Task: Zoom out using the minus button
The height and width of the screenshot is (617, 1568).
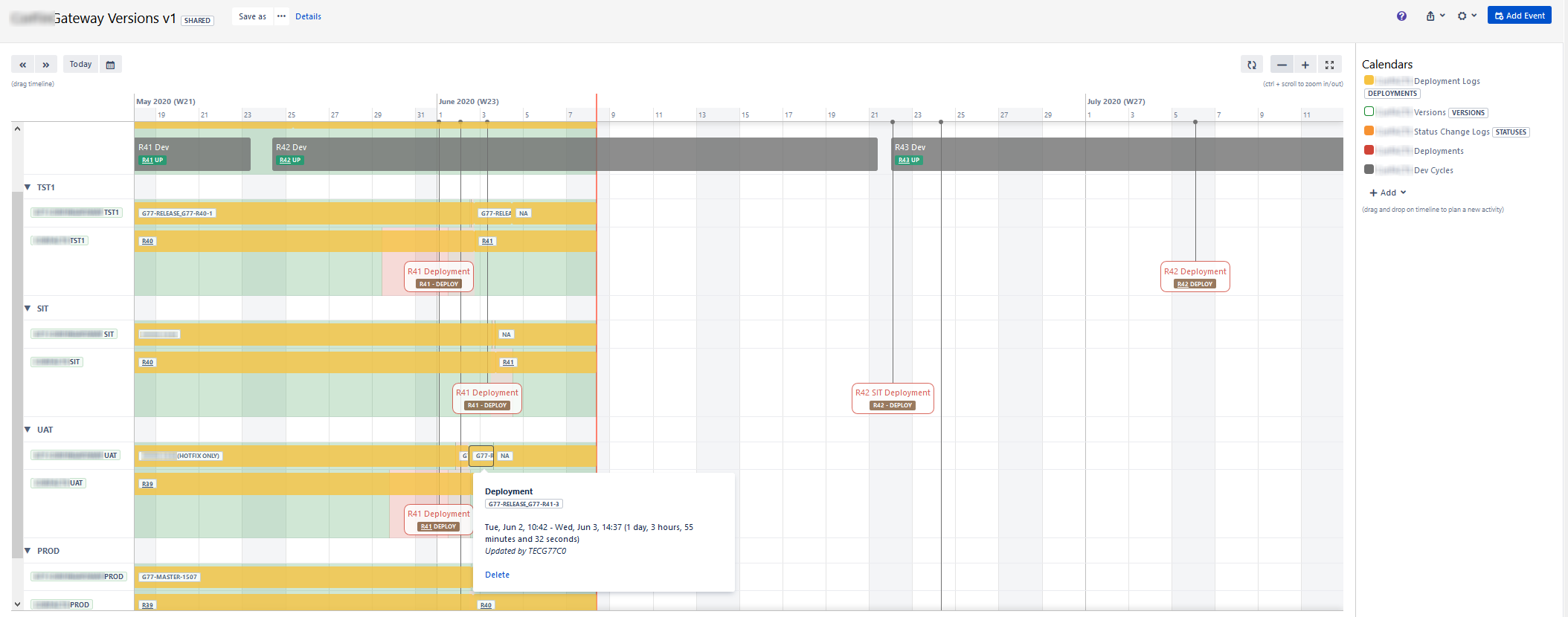Action: tap(1282, 65)
